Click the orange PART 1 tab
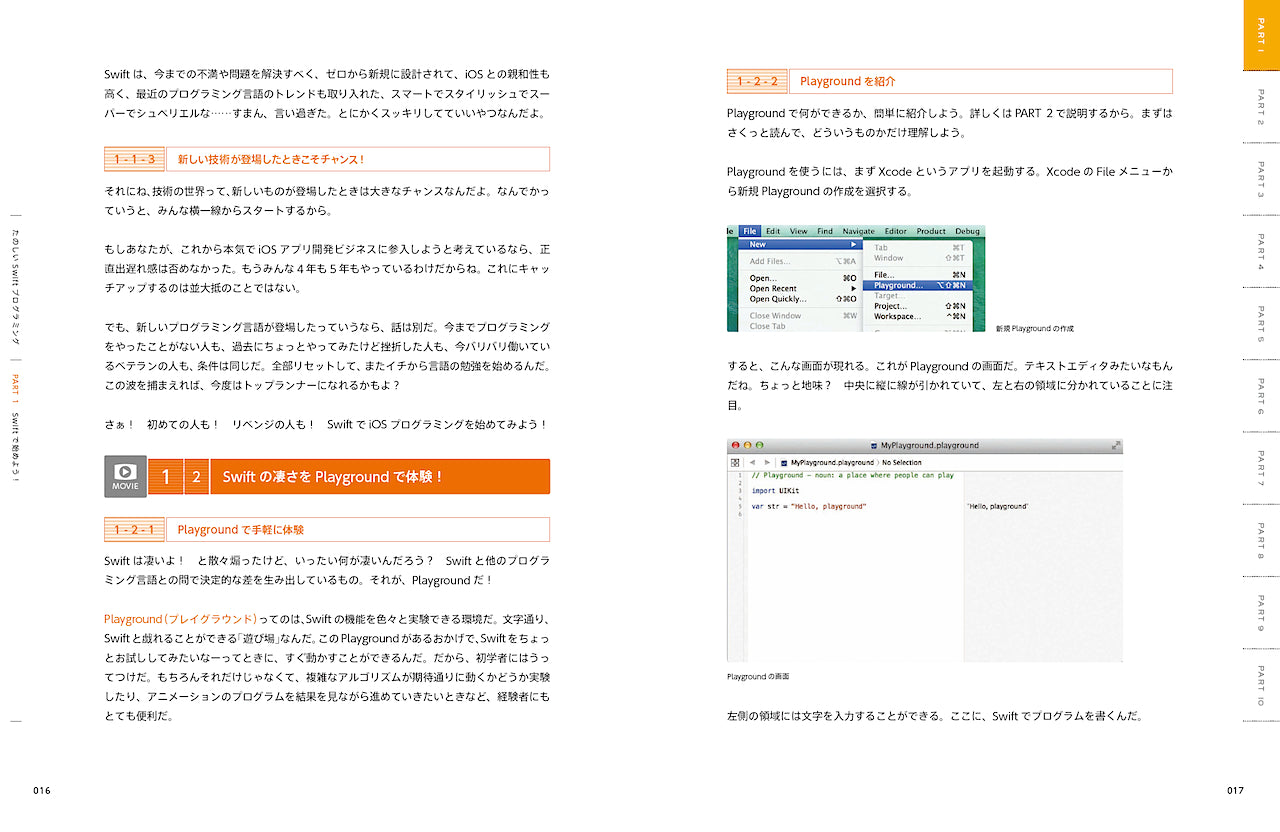This screenshot has width=1280, height=832. coord(1261,35)
